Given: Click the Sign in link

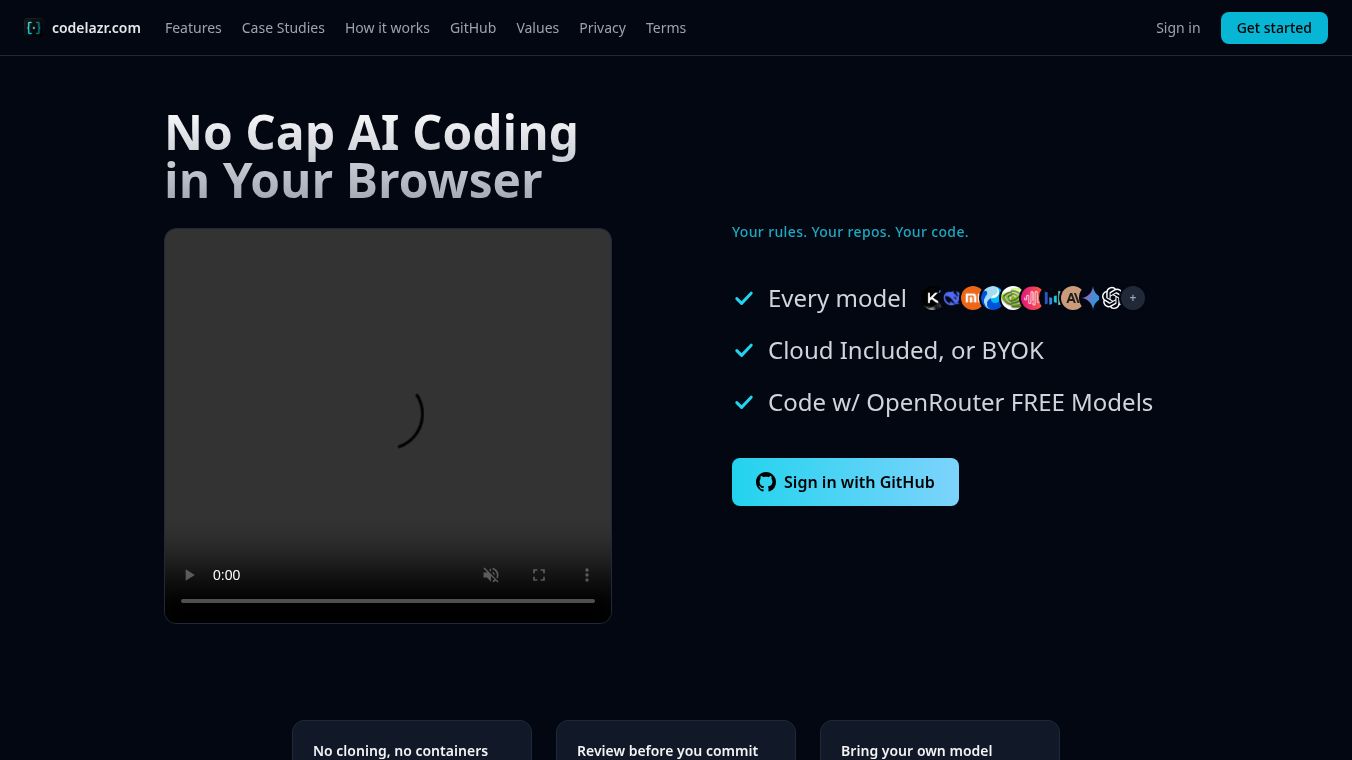Looking at the screenshot, I should tap(1178, 28).
